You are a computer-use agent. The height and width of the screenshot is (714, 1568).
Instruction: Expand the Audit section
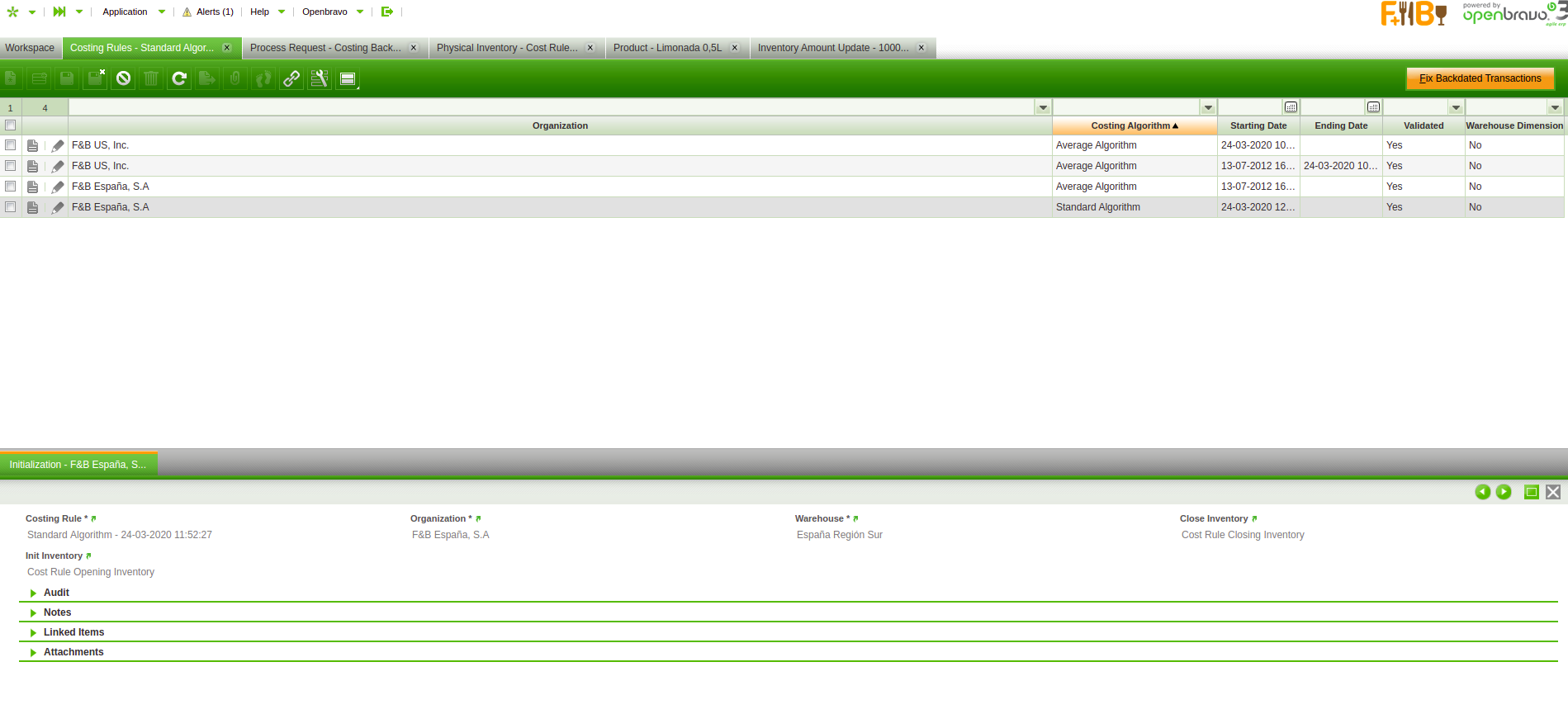pyautogui.click(x=56, y=593)
